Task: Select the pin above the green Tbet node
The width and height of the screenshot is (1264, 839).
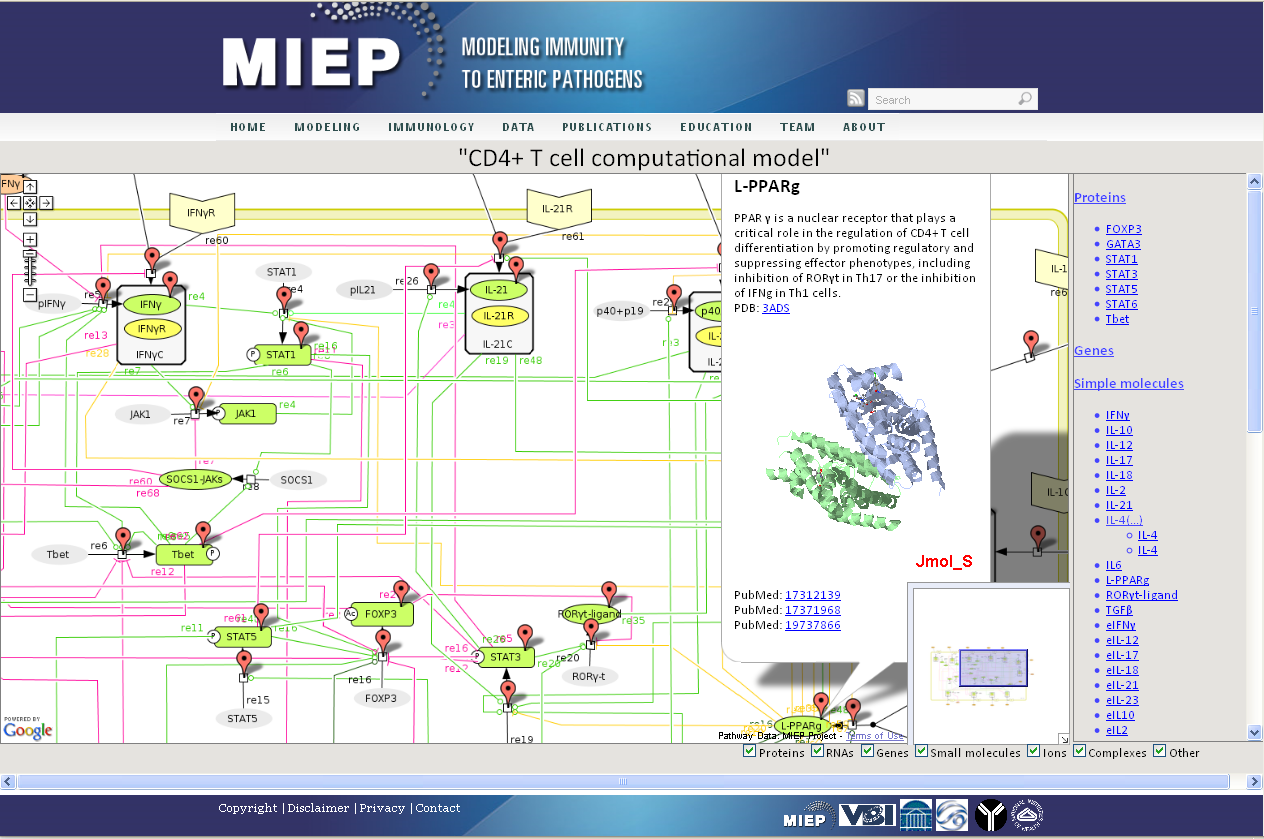Action: point(203,533)
